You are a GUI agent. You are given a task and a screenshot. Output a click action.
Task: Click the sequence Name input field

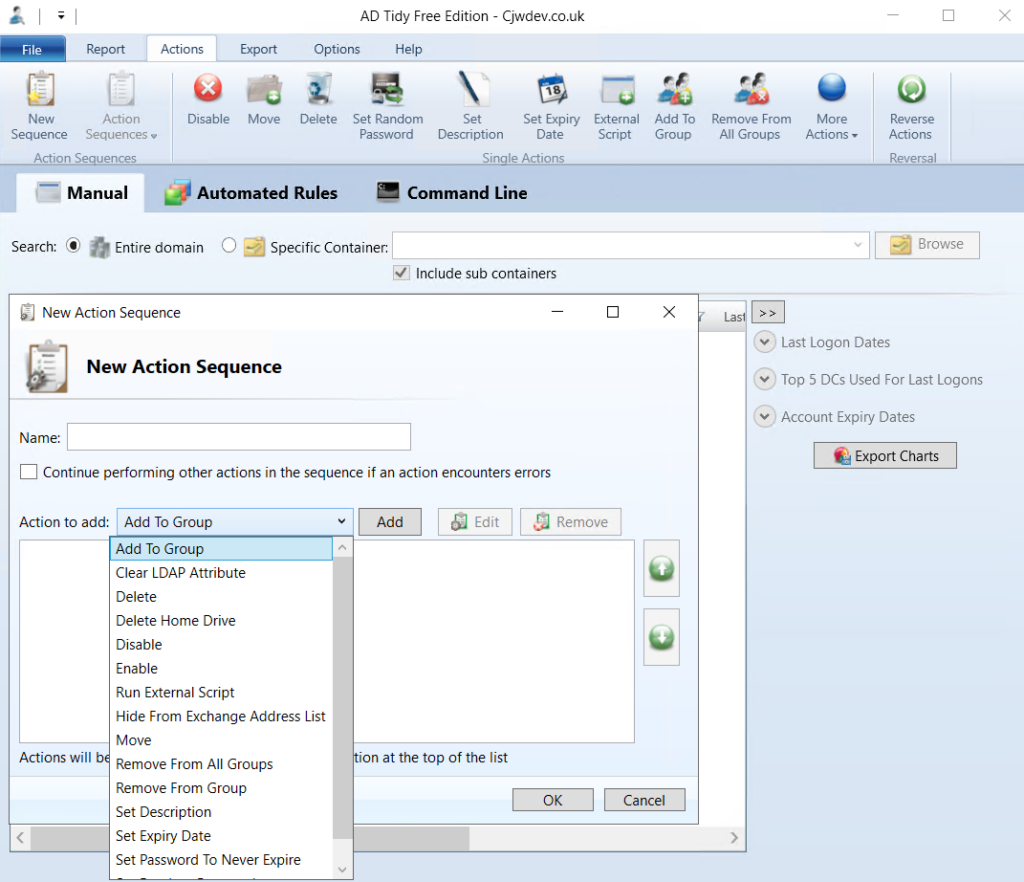[238, 437]
